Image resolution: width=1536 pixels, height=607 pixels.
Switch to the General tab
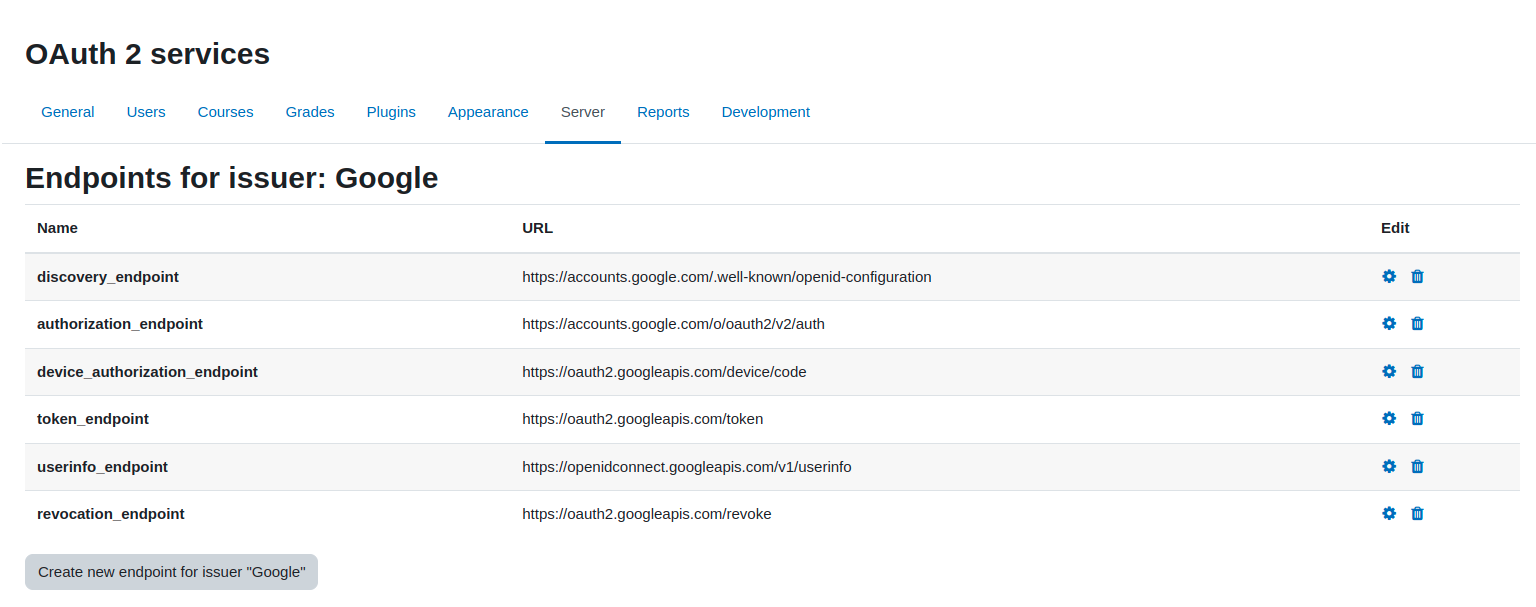click(68, 112)
